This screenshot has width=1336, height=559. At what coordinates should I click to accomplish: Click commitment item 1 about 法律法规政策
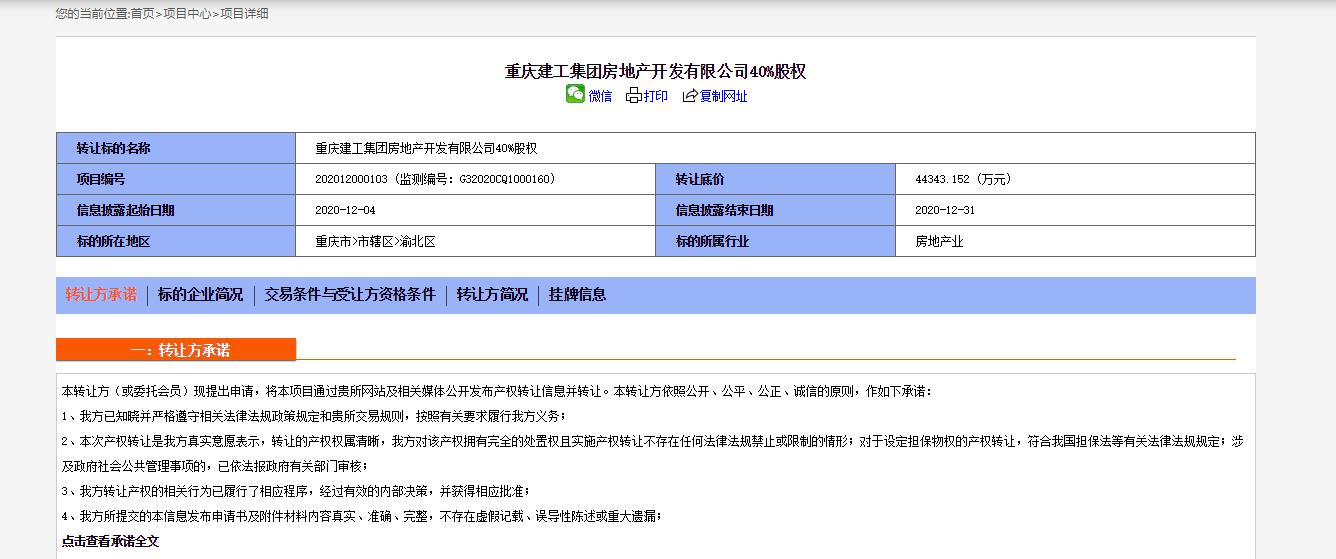click(x=314, y=416)
